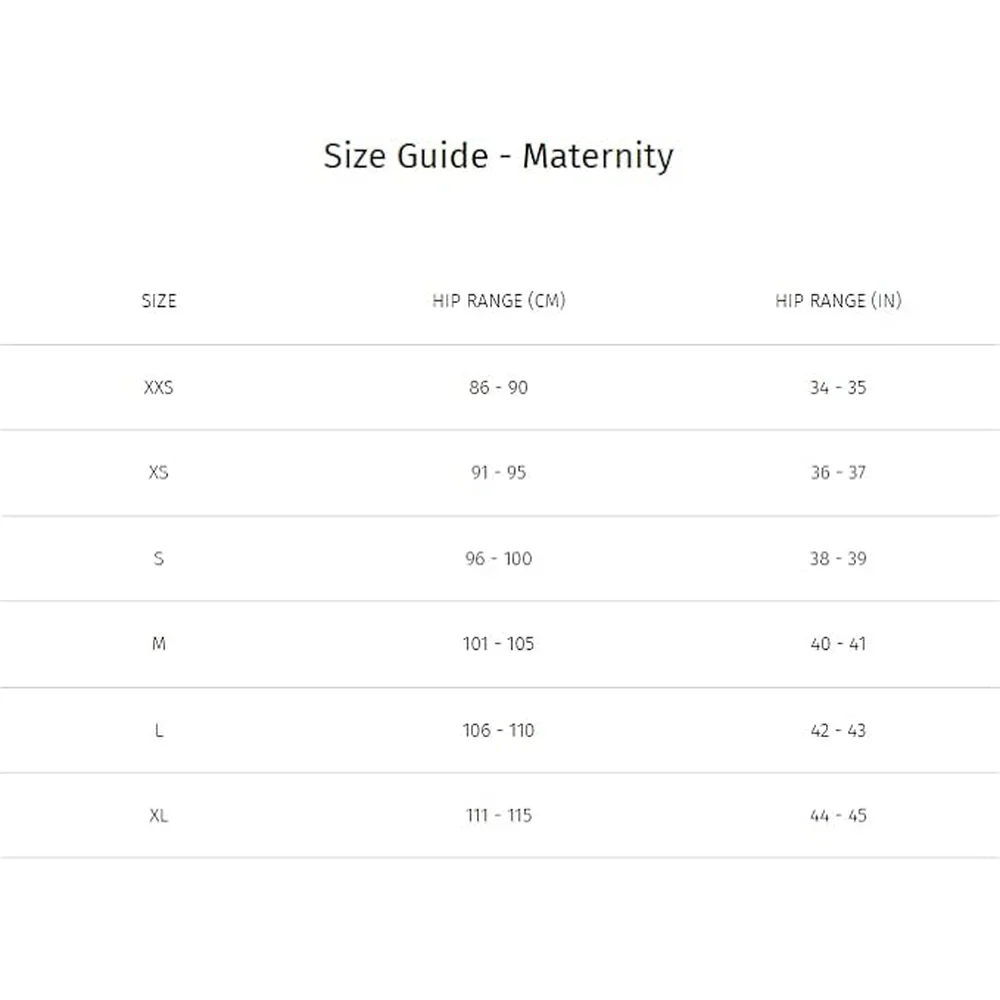Viewport: 1000px width, 1000px height.
Task: Click the M size row label
Action: pos(159,644)
